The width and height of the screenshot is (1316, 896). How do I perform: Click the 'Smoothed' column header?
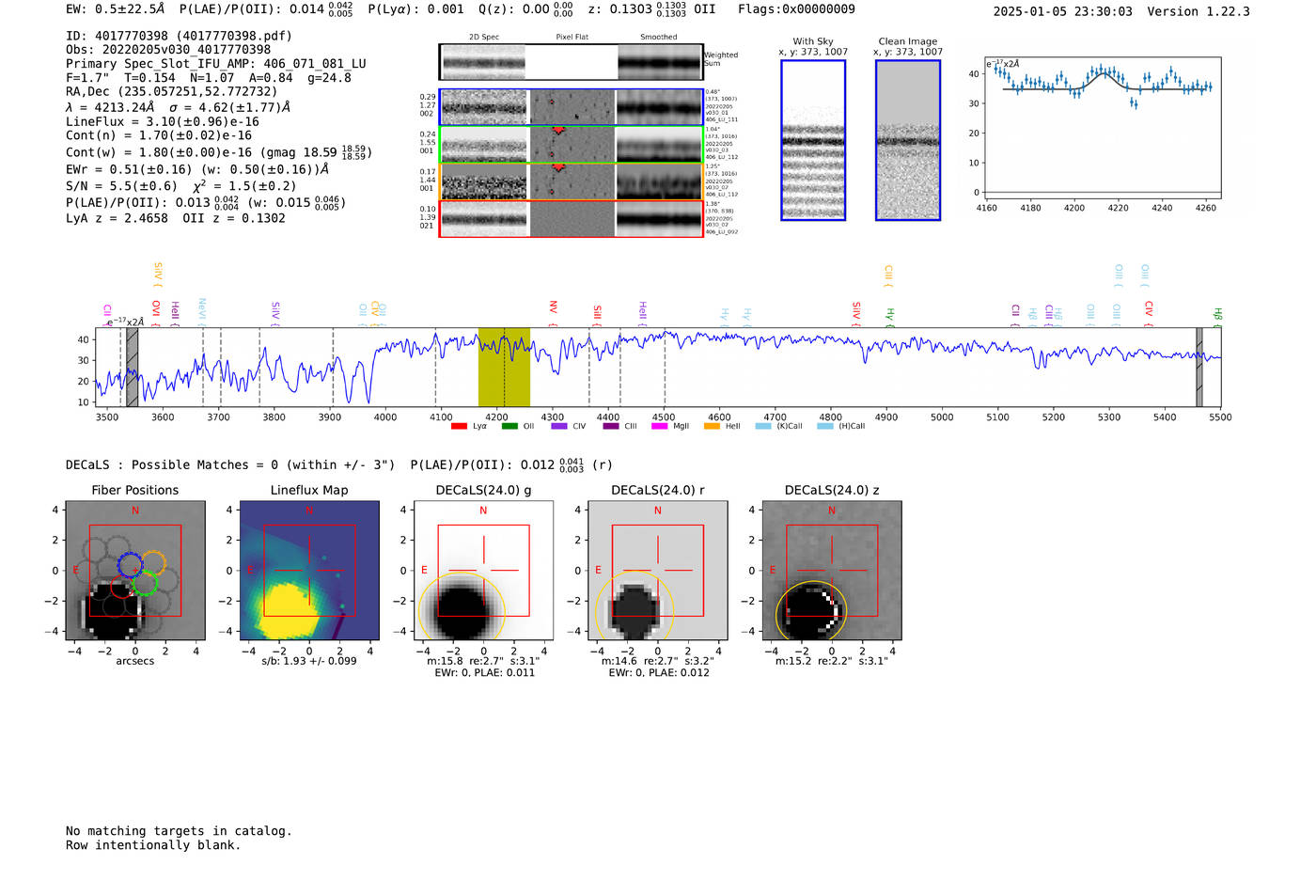click(658, 38)
